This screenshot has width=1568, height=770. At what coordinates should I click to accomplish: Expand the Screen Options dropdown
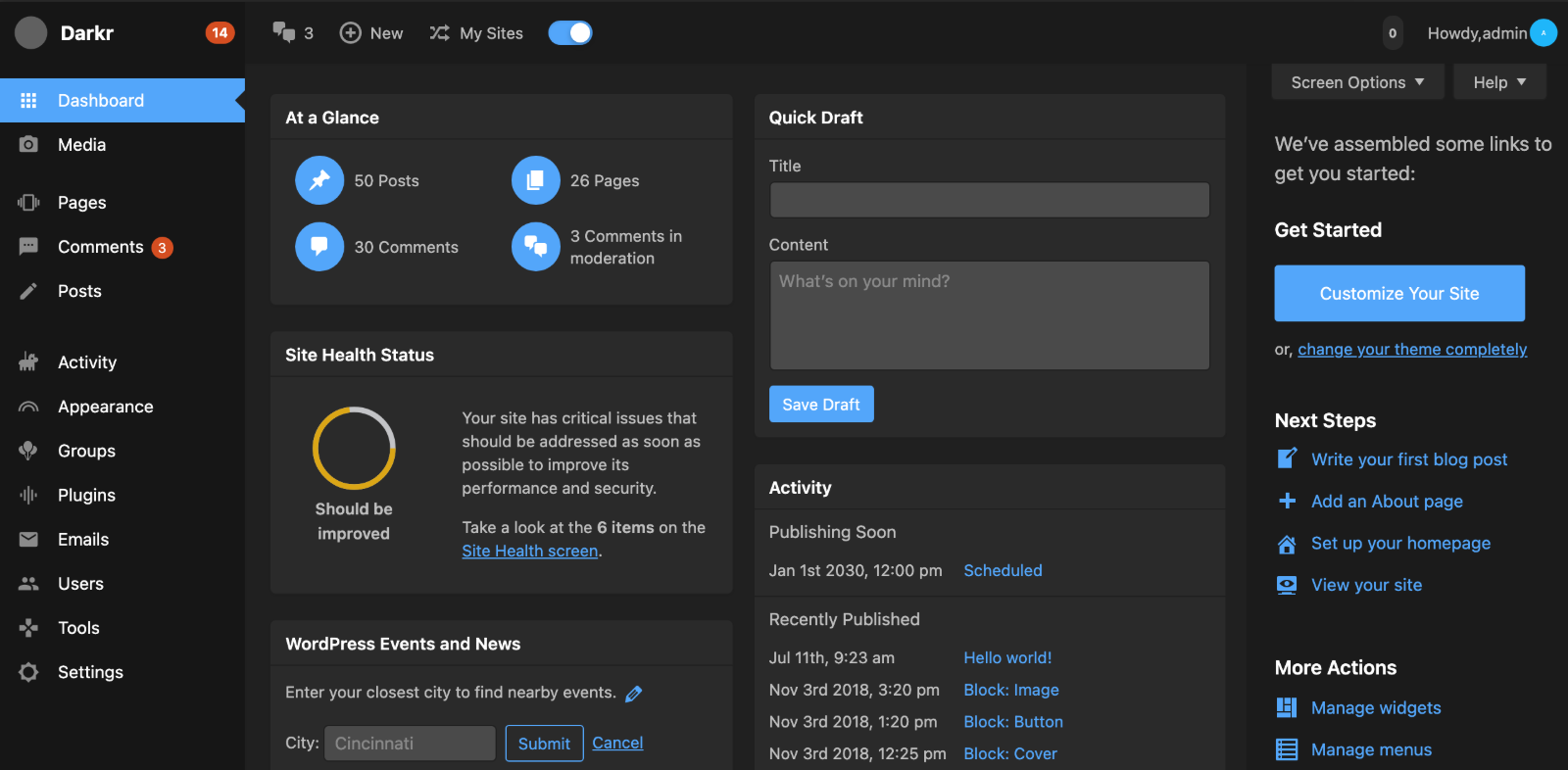coord(1358,82)
